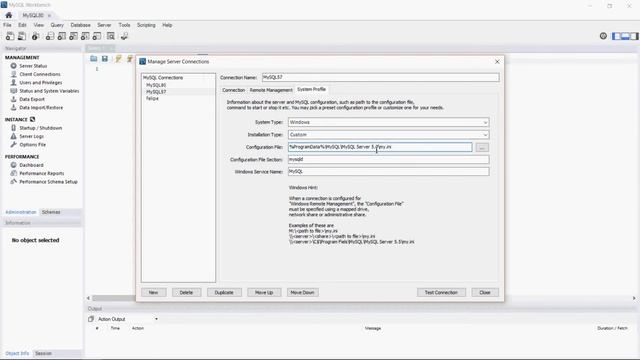This screenshot has width=640, height=360.
Task: Browse for configuration file with the ... button
Action: pos(482,147)
